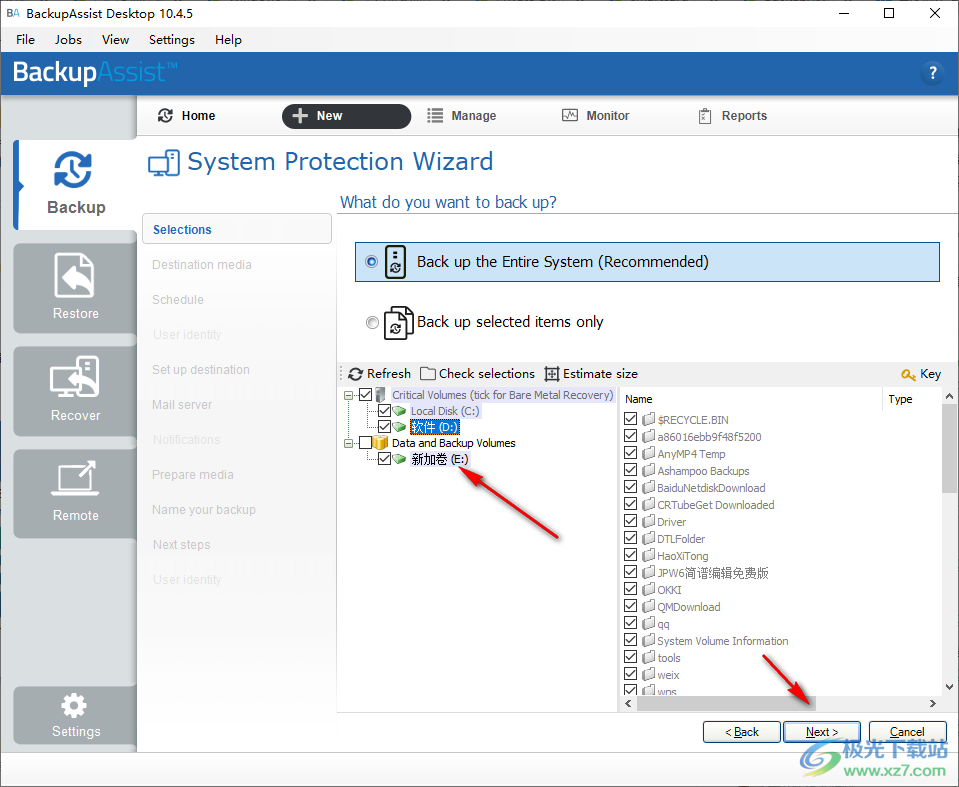959x787 pixels.
Task: Click the Data and Backup Volumes icon
Action: tap(380, 443)
